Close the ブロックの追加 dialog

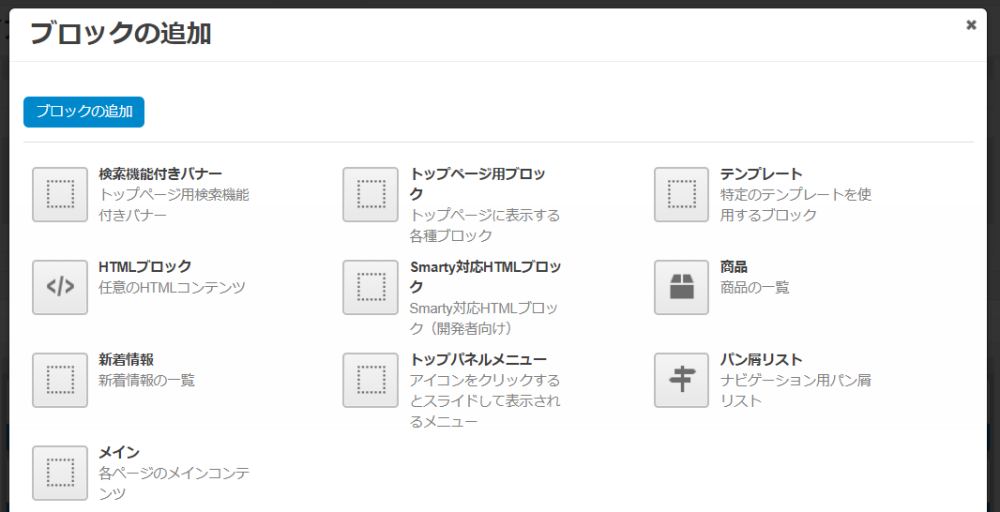pyautogui.click(x=971, y=26)
